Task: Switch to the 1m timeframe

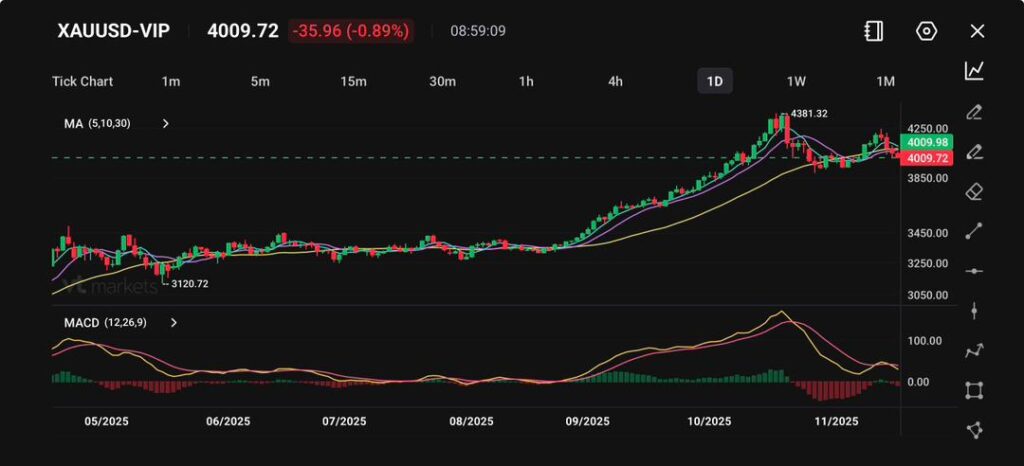Action: 170,81
